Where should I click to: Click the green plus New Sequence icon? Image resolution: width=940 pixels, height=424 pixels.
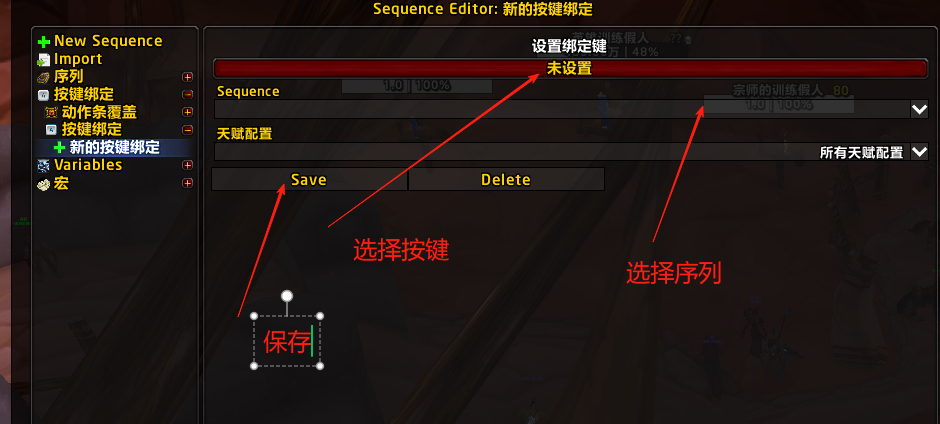tap(44, 42)
